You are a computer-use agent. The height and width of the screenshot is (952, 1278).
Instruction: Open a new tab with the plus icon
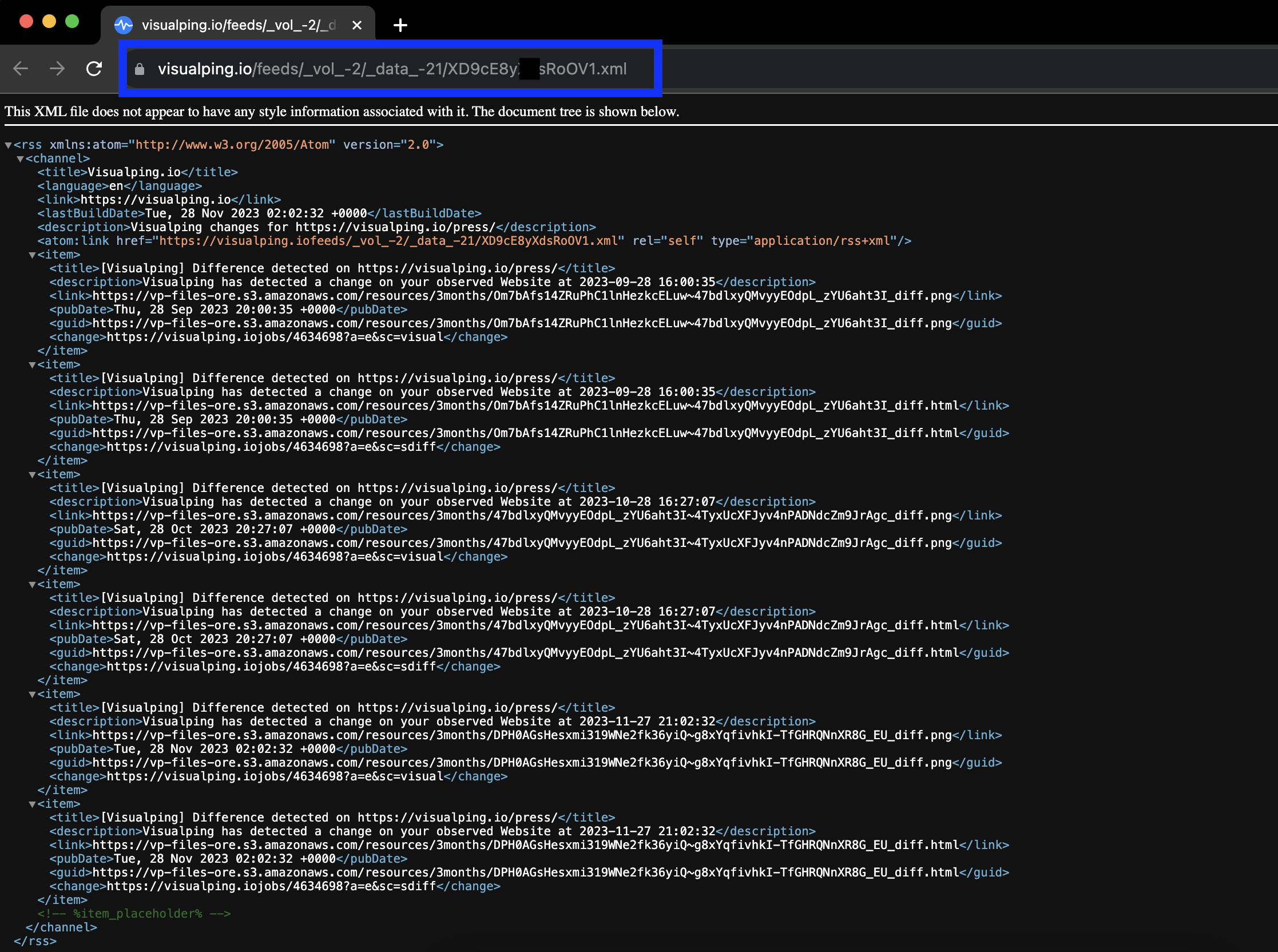pos(400,25)
